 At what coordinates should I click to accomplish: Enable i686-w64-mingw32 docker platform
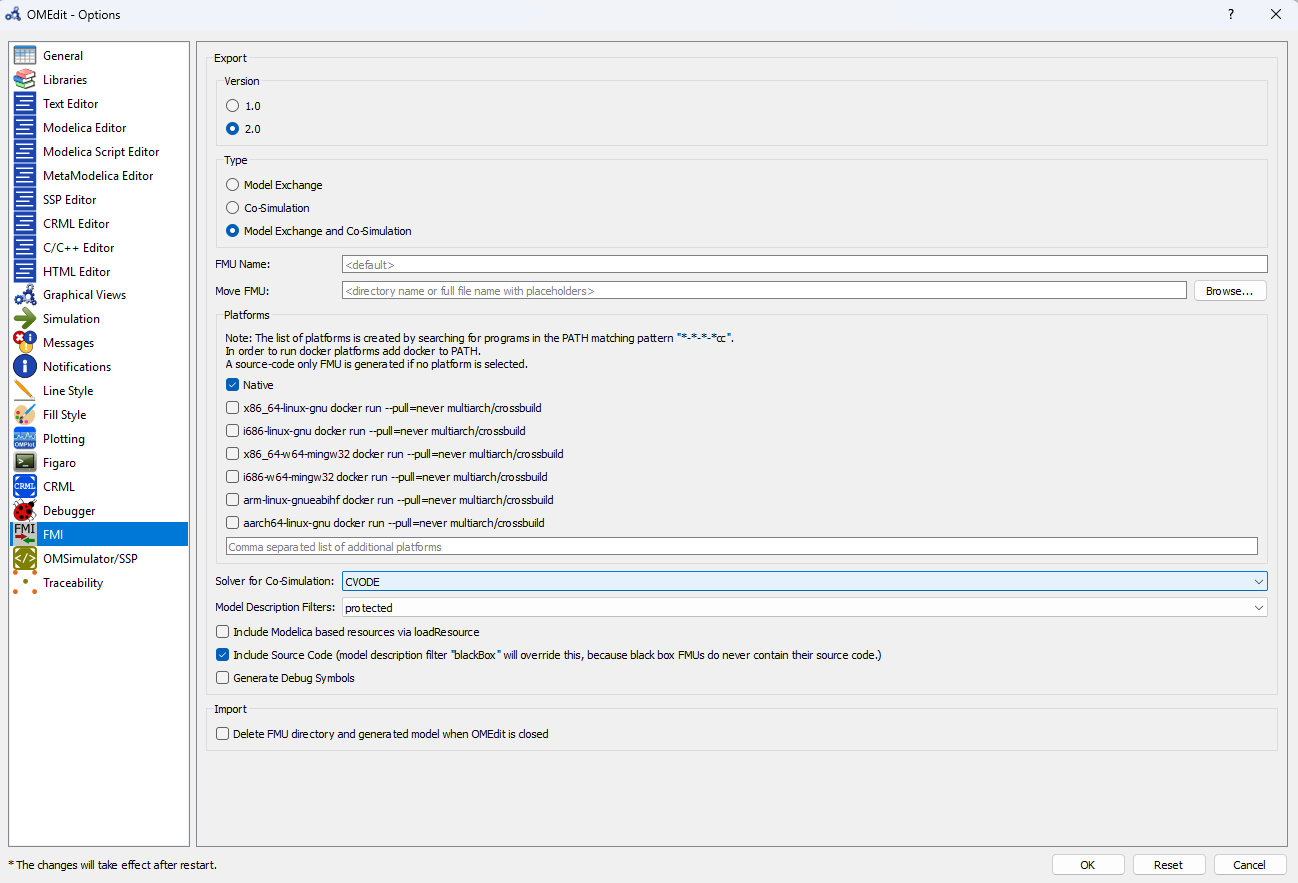click(233, 477)
